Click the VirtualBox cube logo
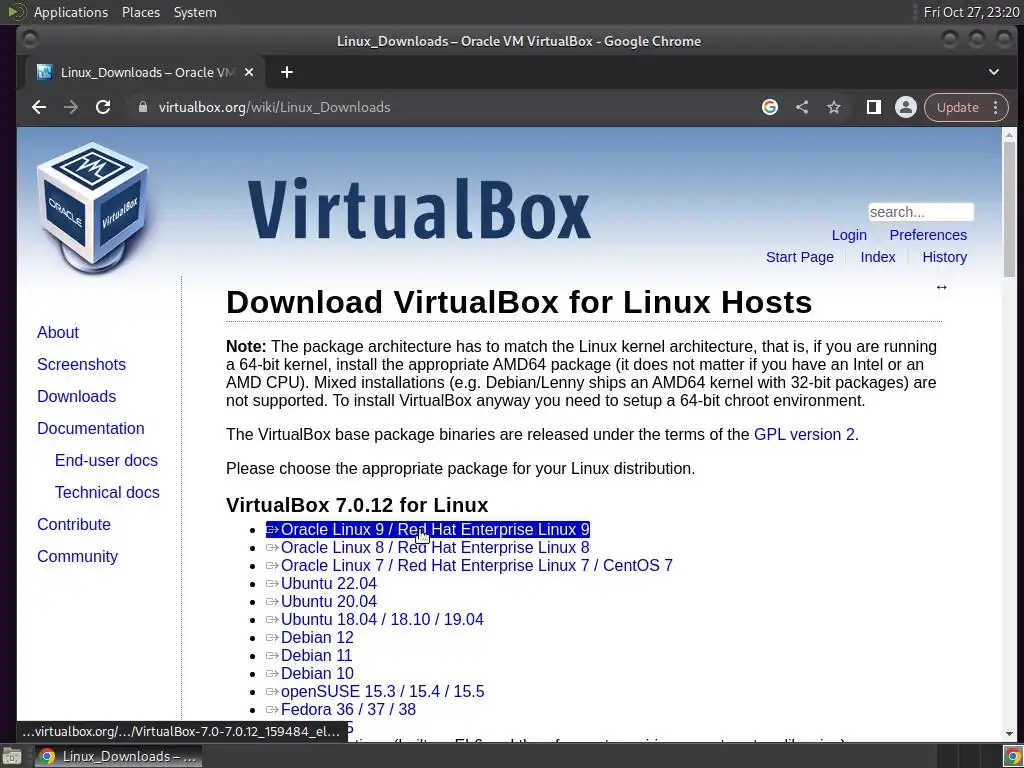Screen dimensions: 1024x768 [93, 206]
